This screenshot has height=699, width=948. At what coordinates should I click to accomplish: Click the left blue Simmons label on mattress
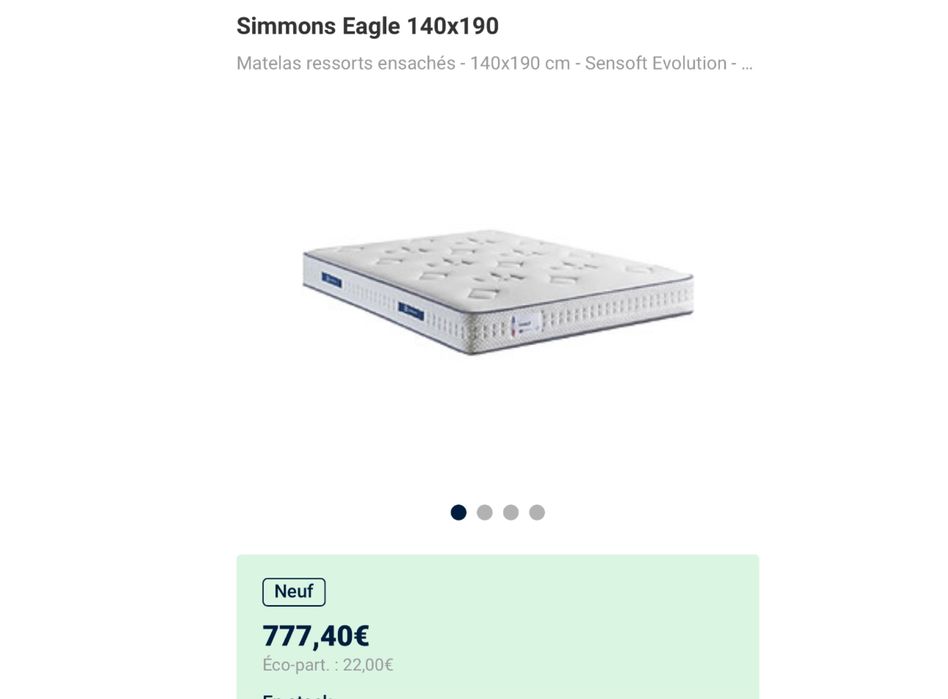(332, 281)
